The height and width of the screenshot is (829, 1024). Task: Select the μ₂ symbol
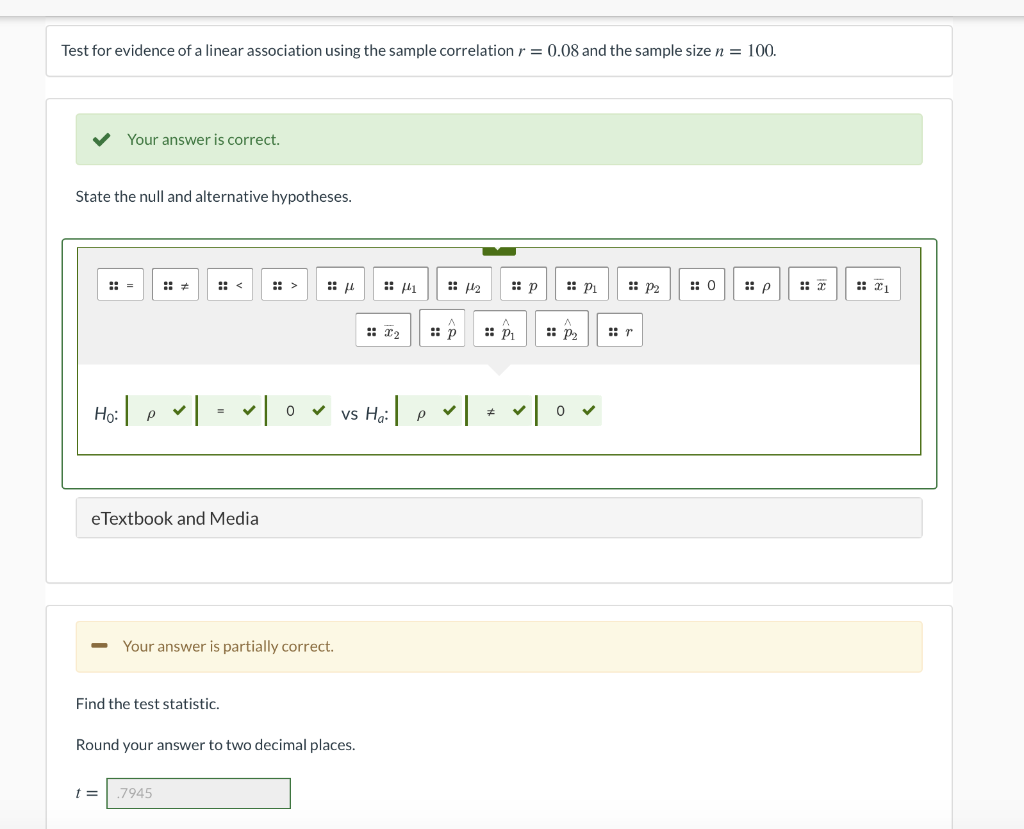tap(463, 284)
